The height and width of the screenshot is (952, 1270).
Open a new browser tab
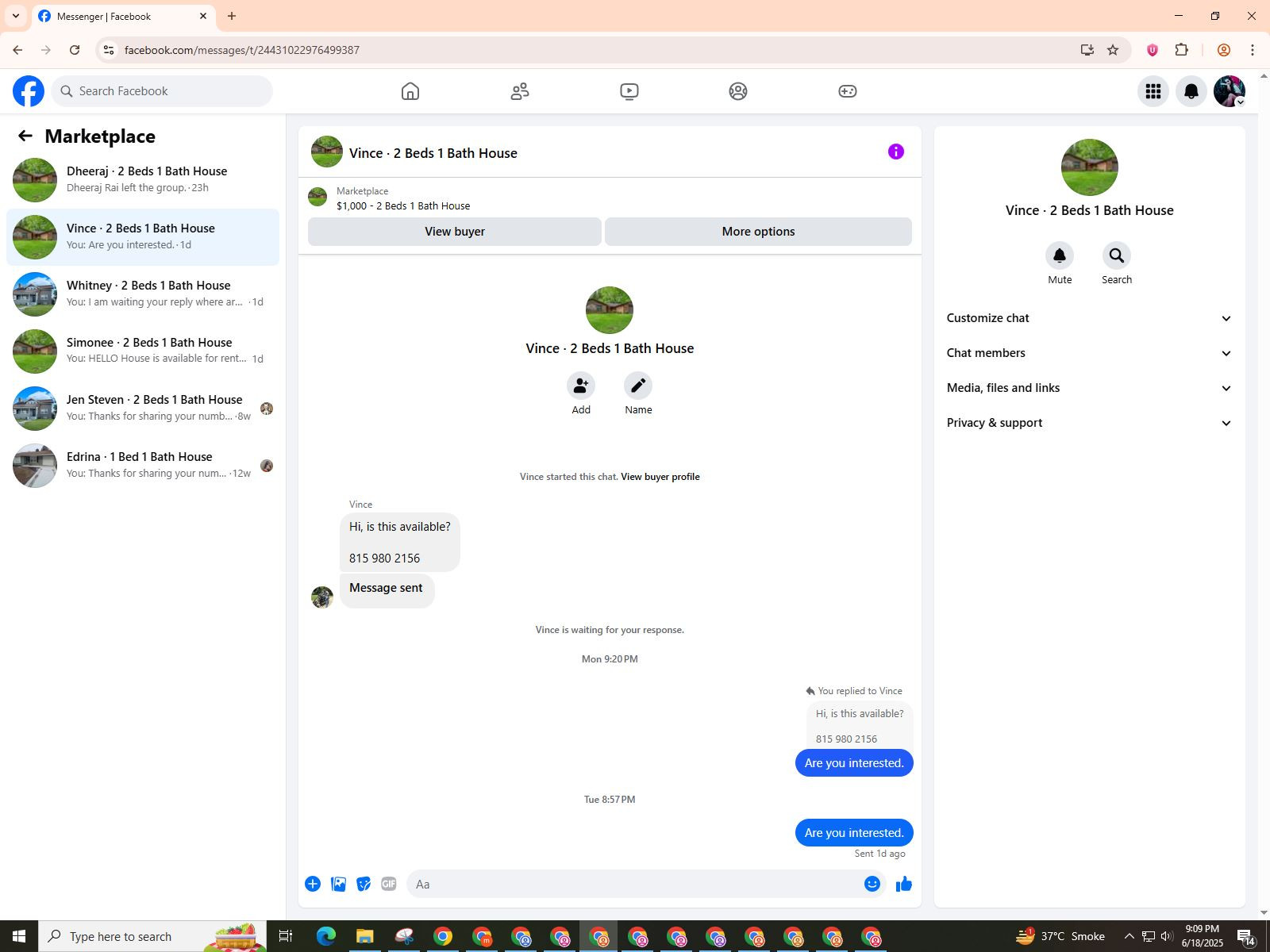click(x=232, y=16)
